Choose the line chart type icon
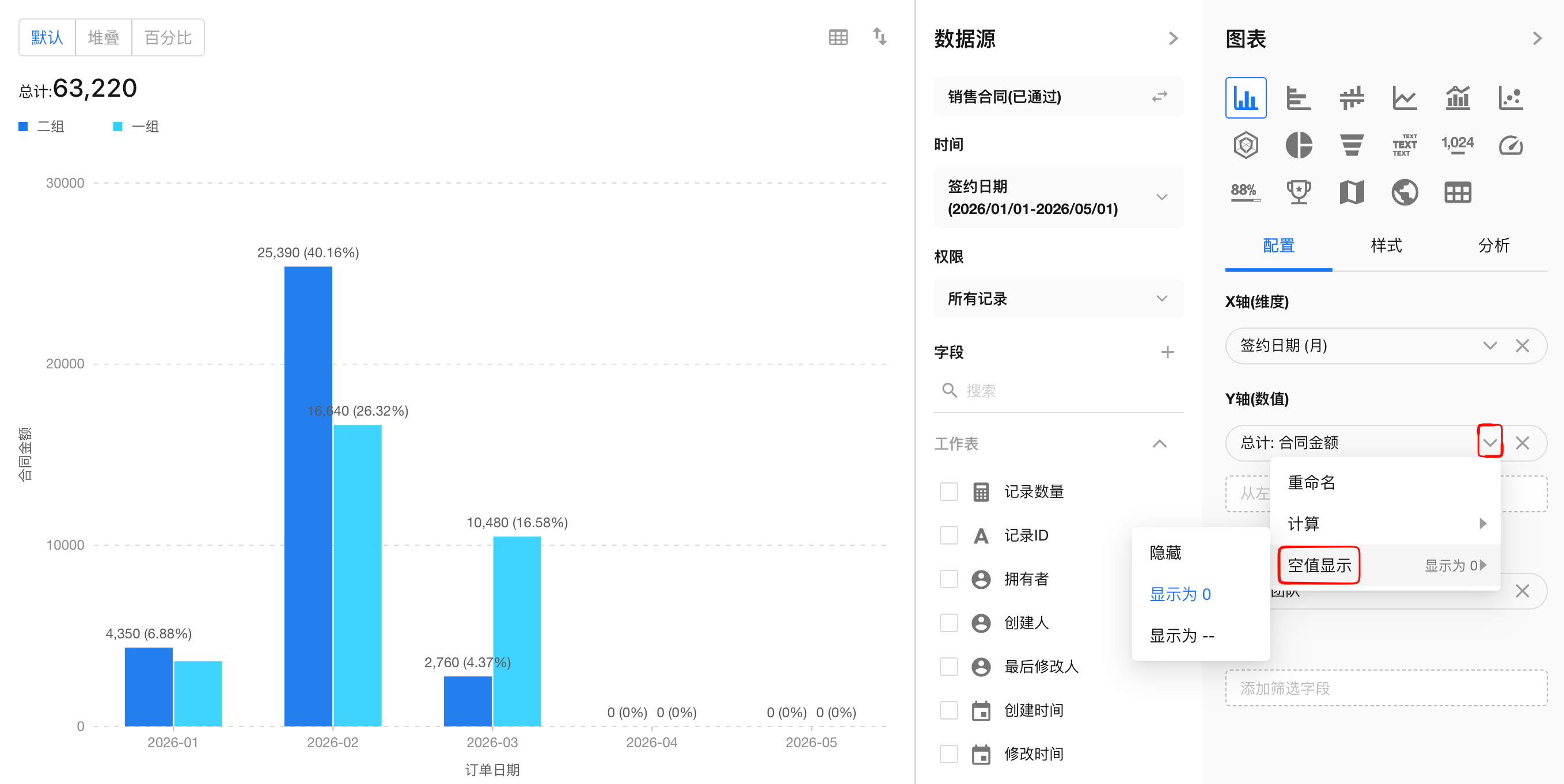This screenshot has height=784, width=1564. pos(1404,98)
